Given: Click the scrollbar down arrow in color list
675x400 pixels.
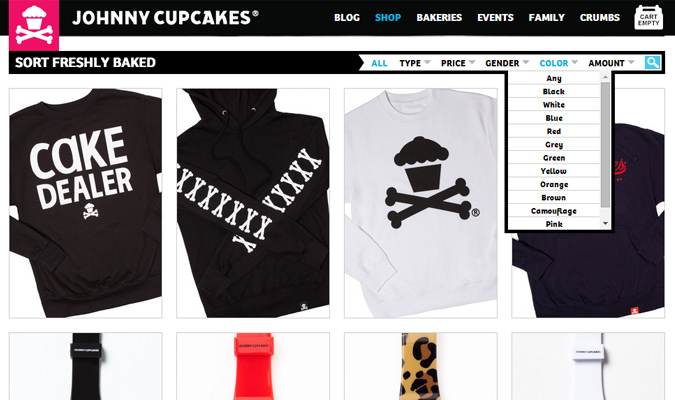Looking at the screenshot, I should click(x=605, y=223).
